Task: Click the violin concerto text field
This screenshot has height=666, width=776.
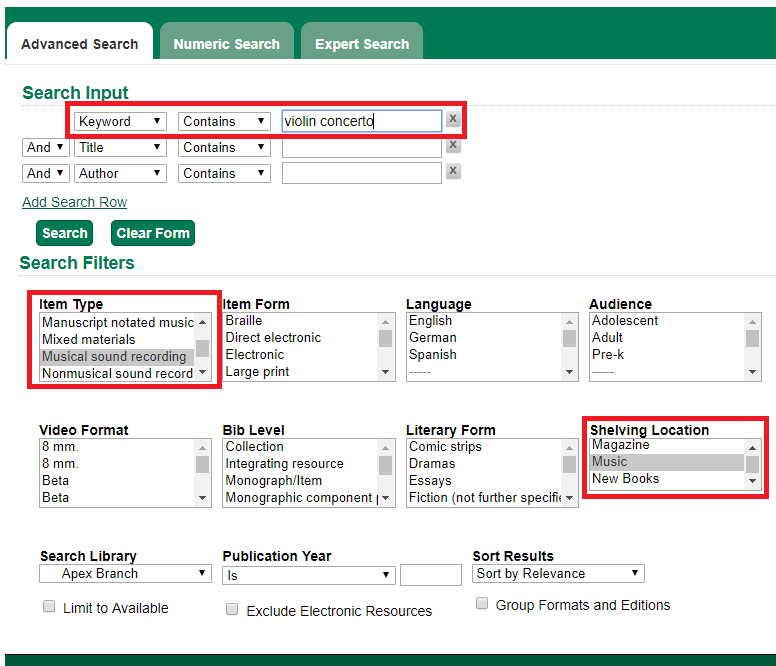Action: tap(362, 121)
